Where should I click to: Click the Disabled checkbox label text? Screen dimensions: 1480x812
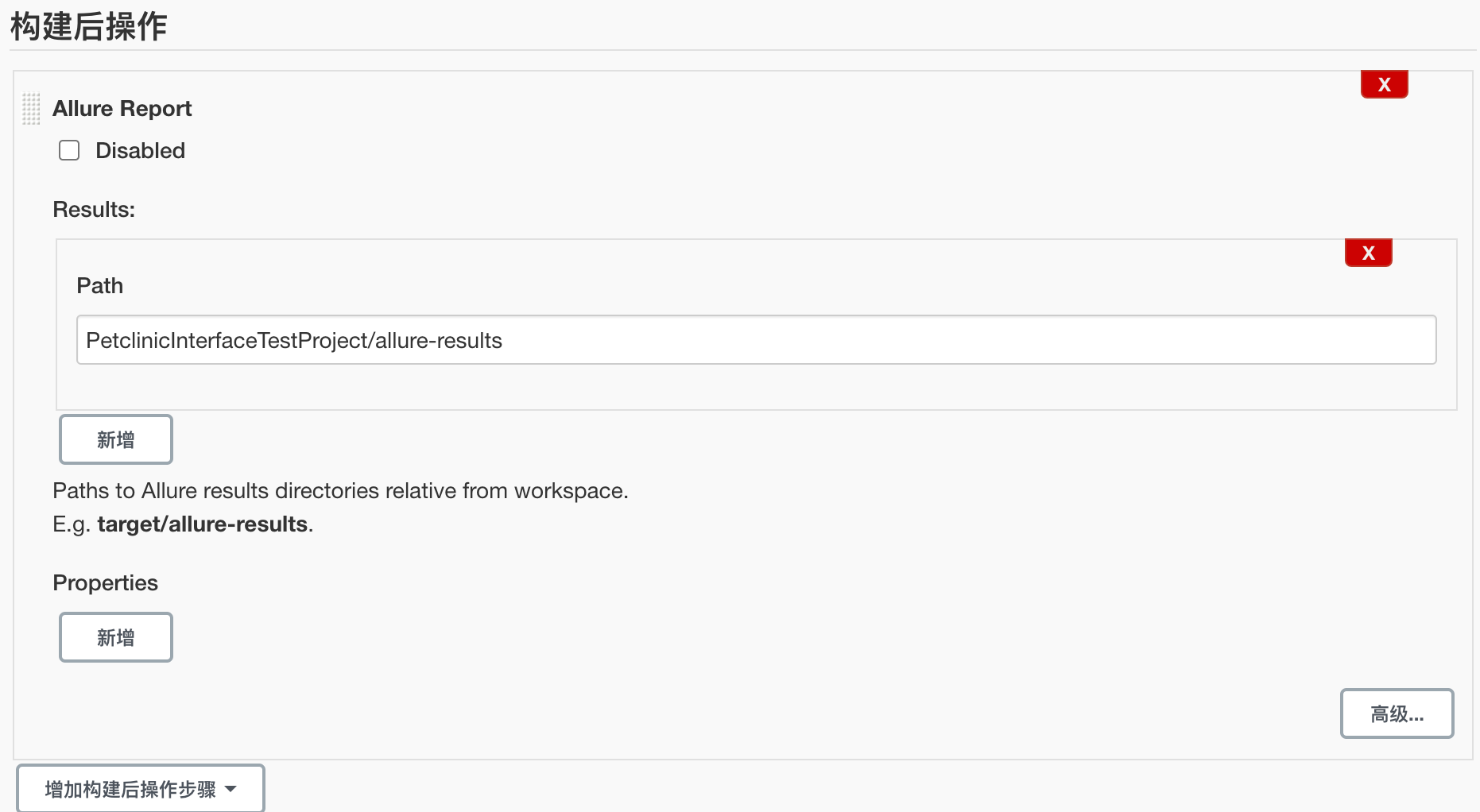click(140, 150)
